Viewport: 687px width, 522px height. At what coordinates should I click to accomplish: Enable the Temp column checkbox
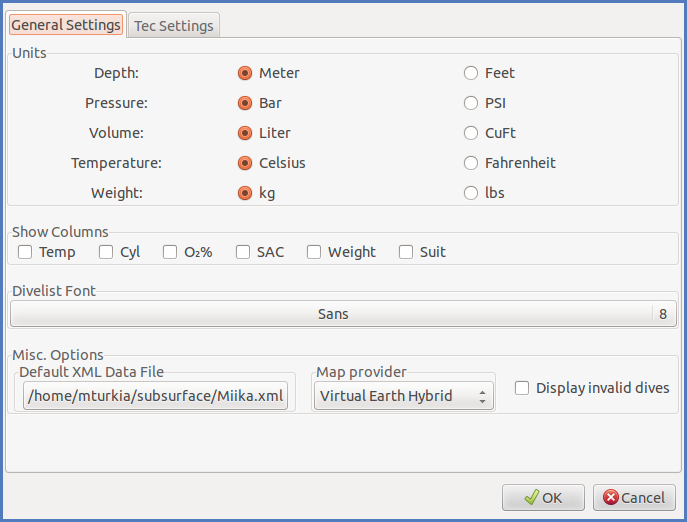pyautogui.click(x=25, y=252)
